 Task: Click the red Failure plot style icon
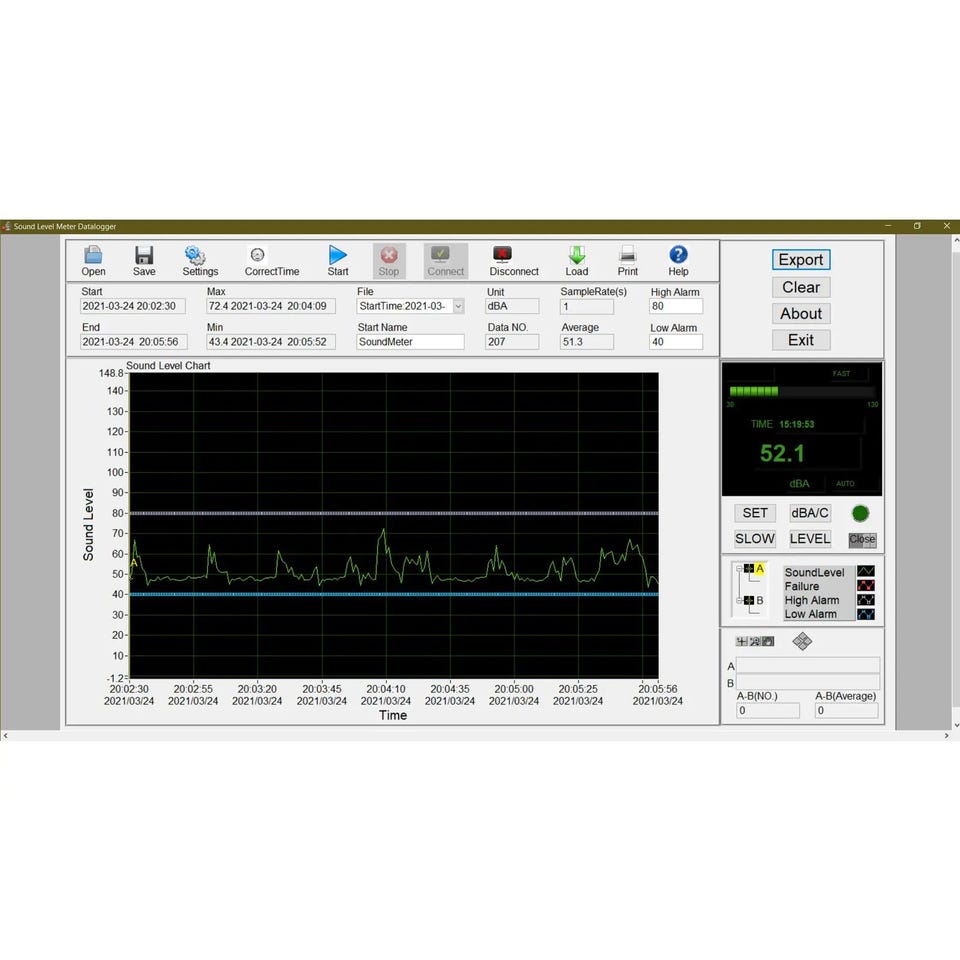866,586
